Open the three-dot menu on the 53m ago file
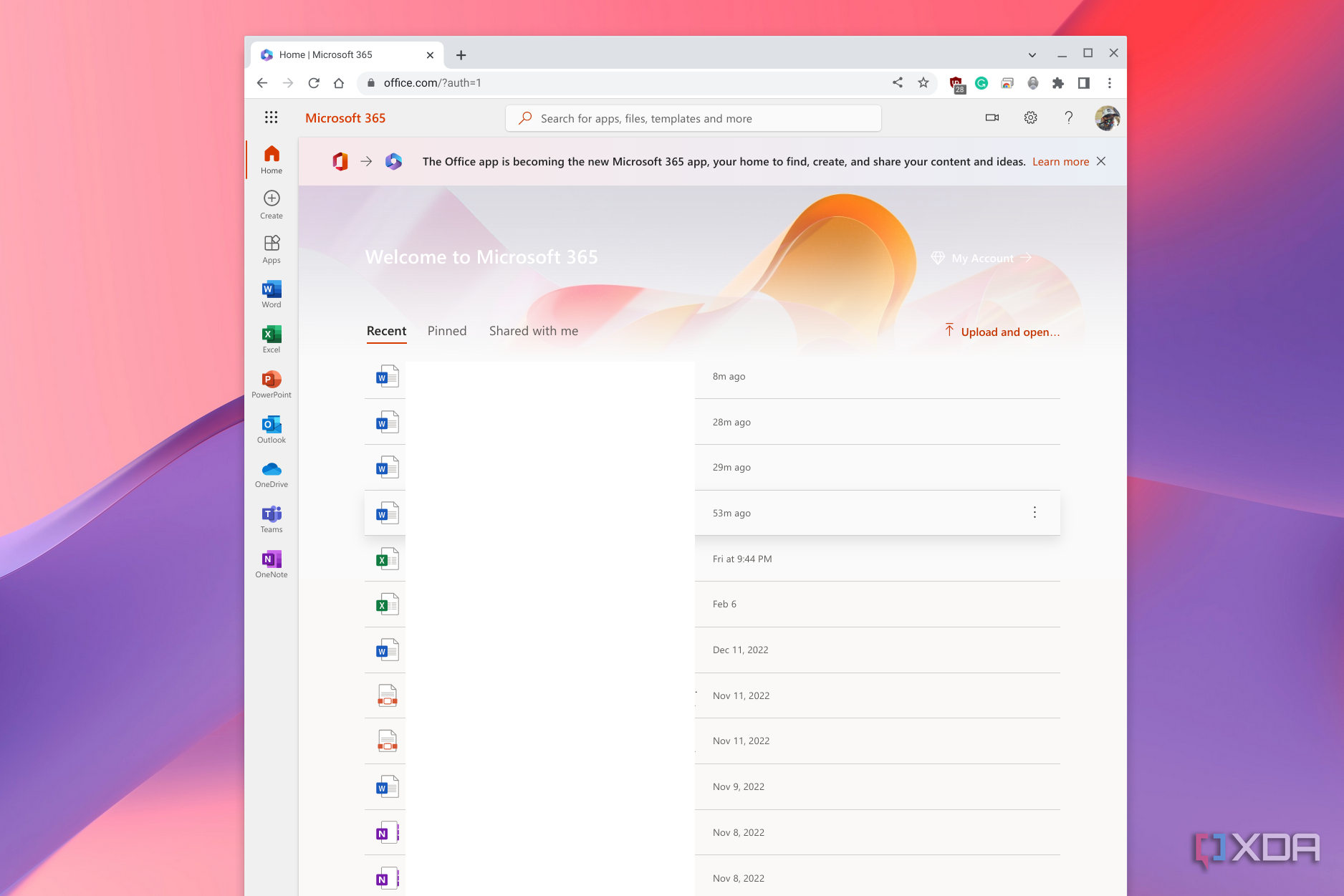The width and height of the screenshot is (1344, 896). pos(1035,512)
